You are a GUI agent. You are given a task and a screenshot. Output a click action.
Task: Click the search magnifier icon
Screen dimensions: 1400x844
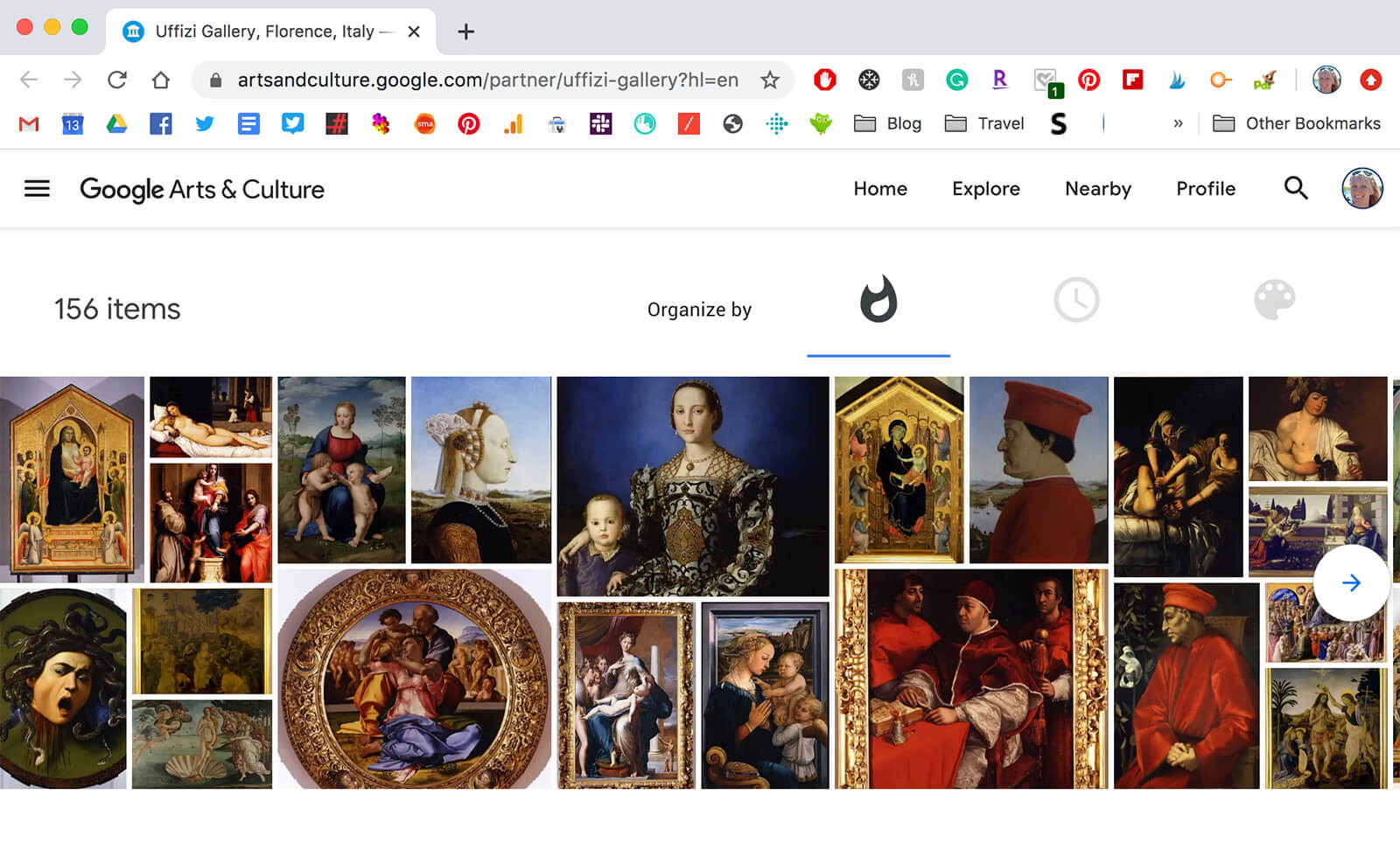(1295, 188)
